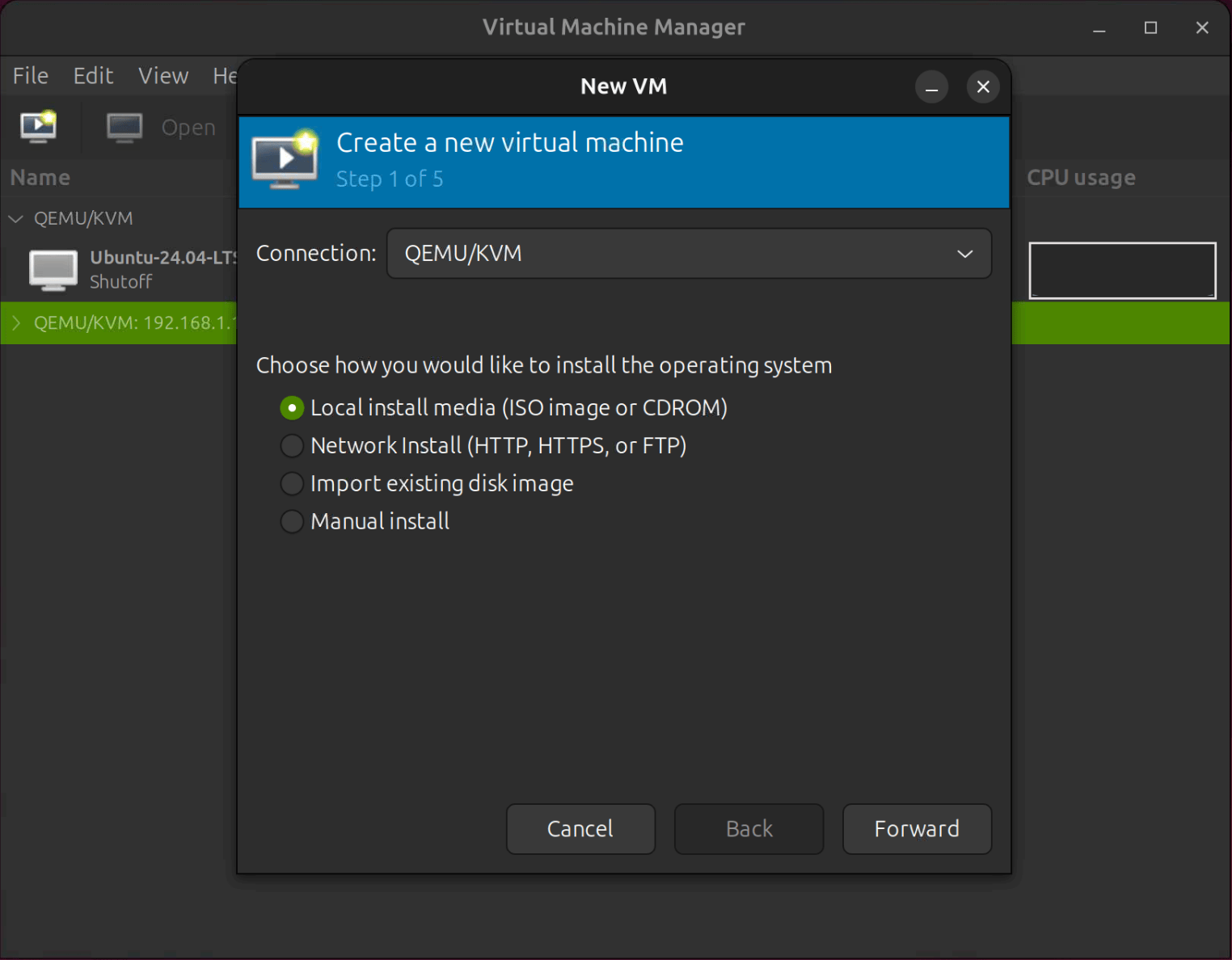This screenshot has width=1232, height=960.
Task: Click the Back button
Action: point(748,829)
